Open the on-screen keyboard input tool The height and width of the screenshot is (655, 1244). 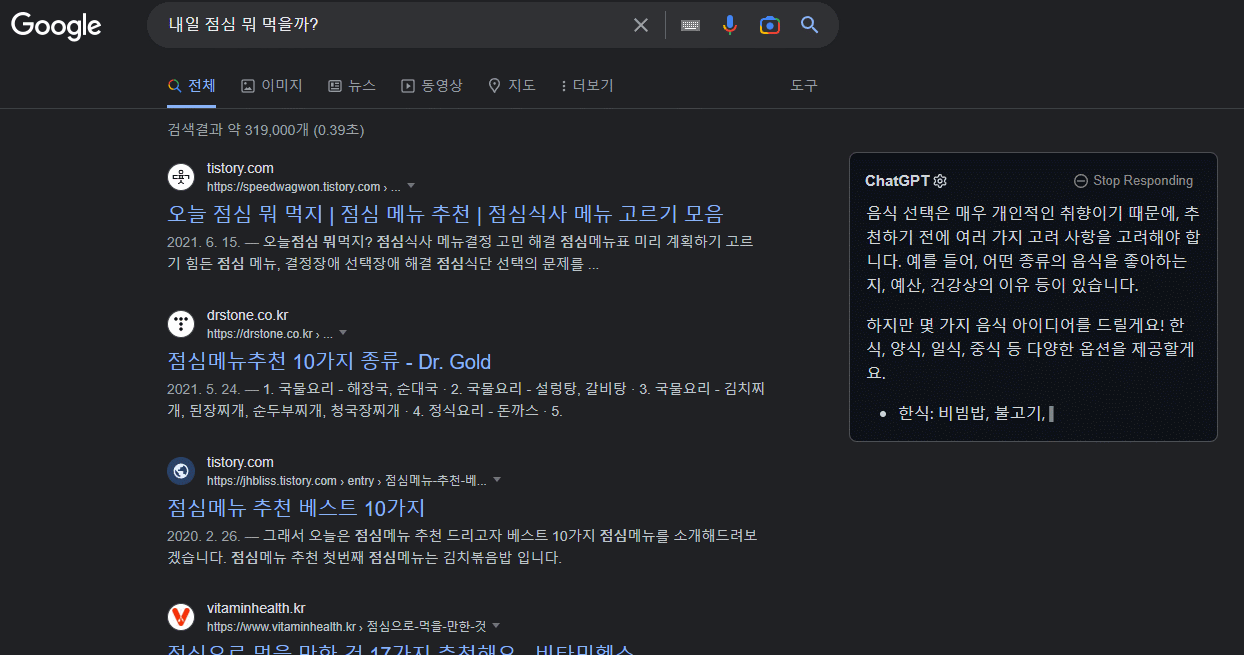[x=690, y=25]
